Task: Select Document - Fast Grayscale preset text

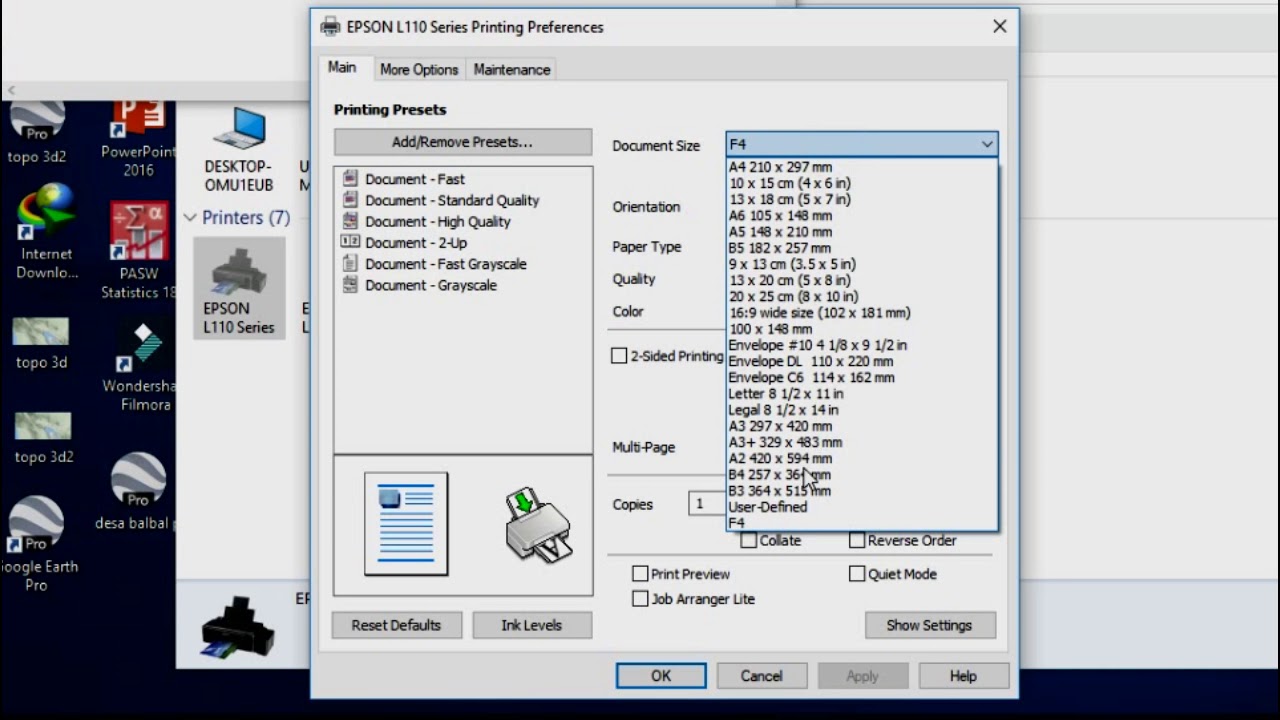Action: 446,263
